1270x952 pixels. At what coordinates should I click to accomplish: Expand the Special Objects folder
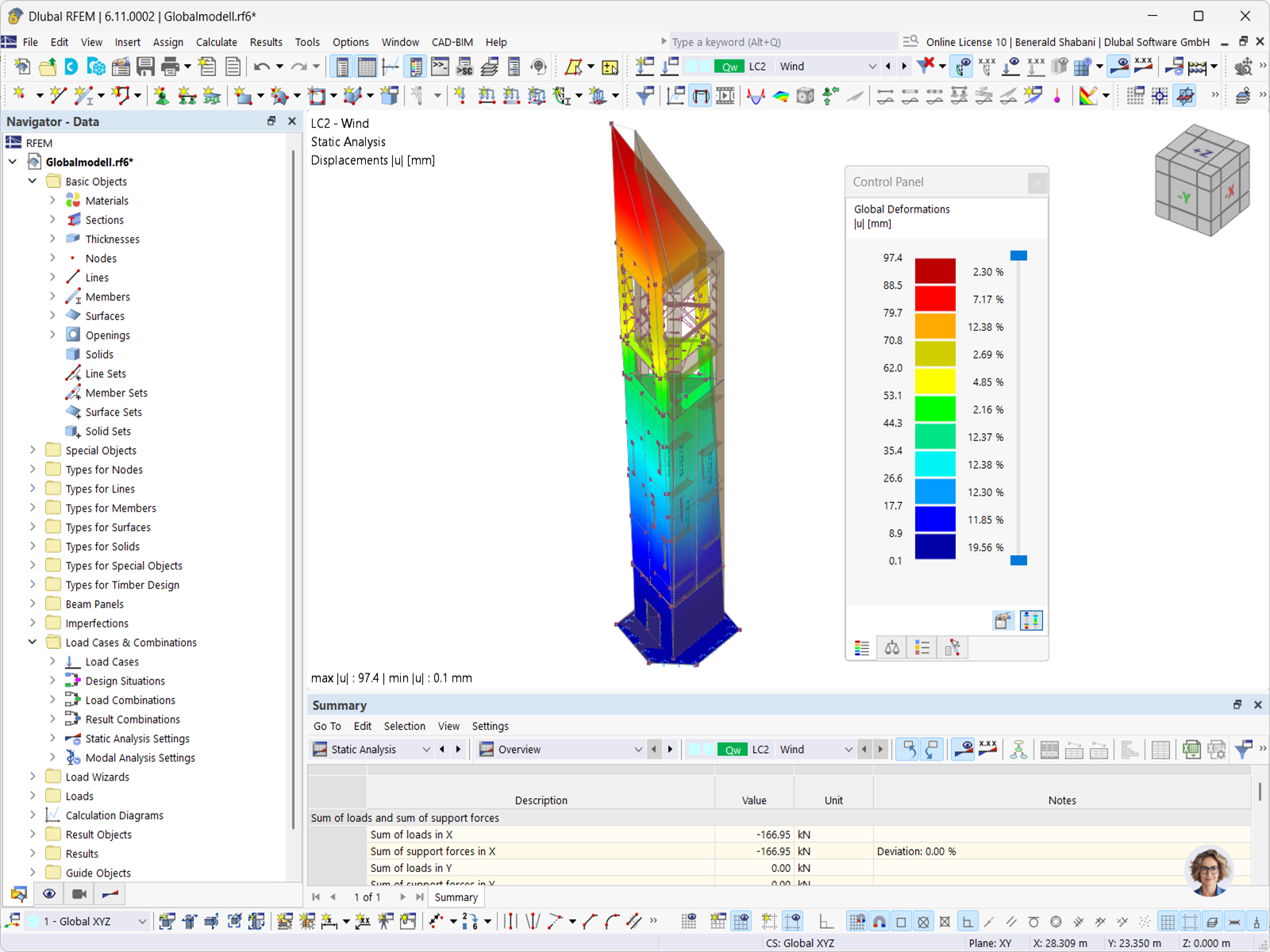(33, 450)
